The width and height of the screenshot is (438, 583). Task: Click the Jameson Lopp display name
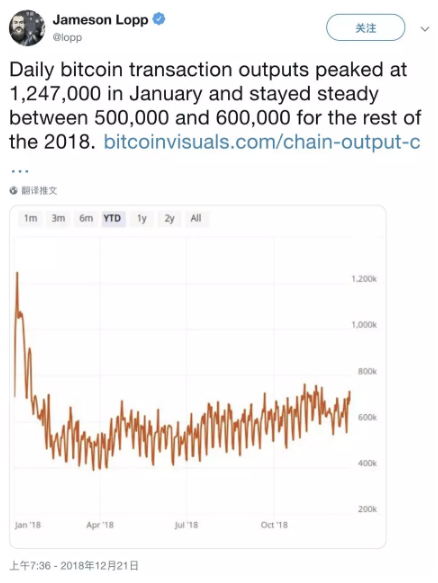[x=100, y=19]
